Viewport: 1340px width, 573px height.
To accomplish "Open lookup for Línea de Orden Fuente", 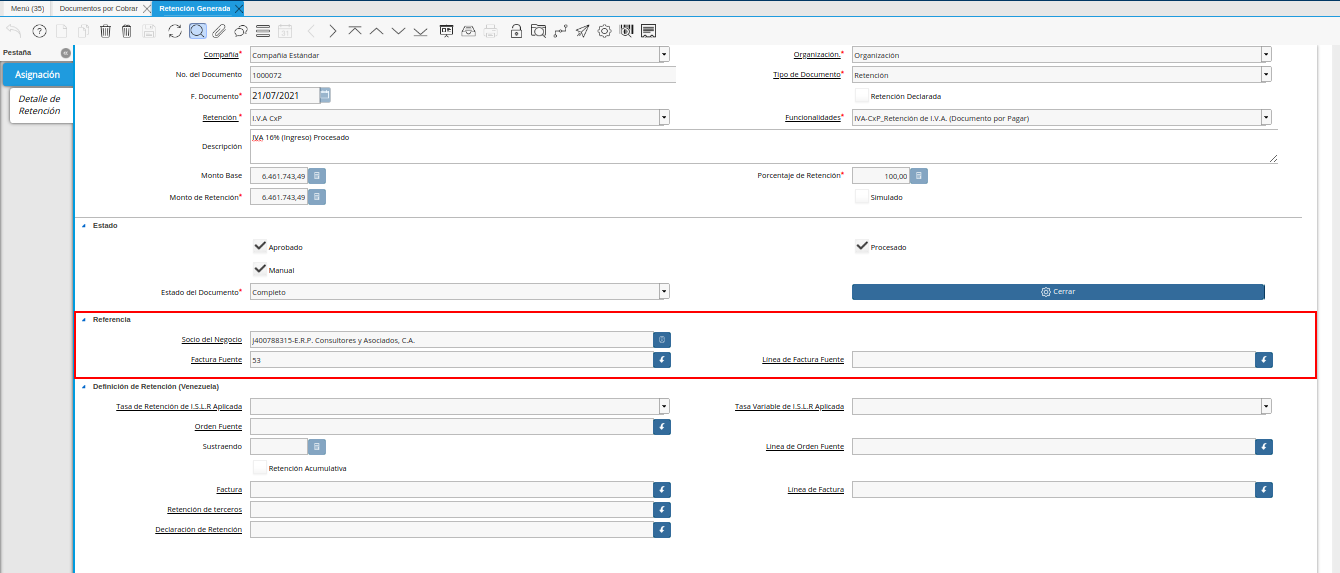I will [1264, 447].
